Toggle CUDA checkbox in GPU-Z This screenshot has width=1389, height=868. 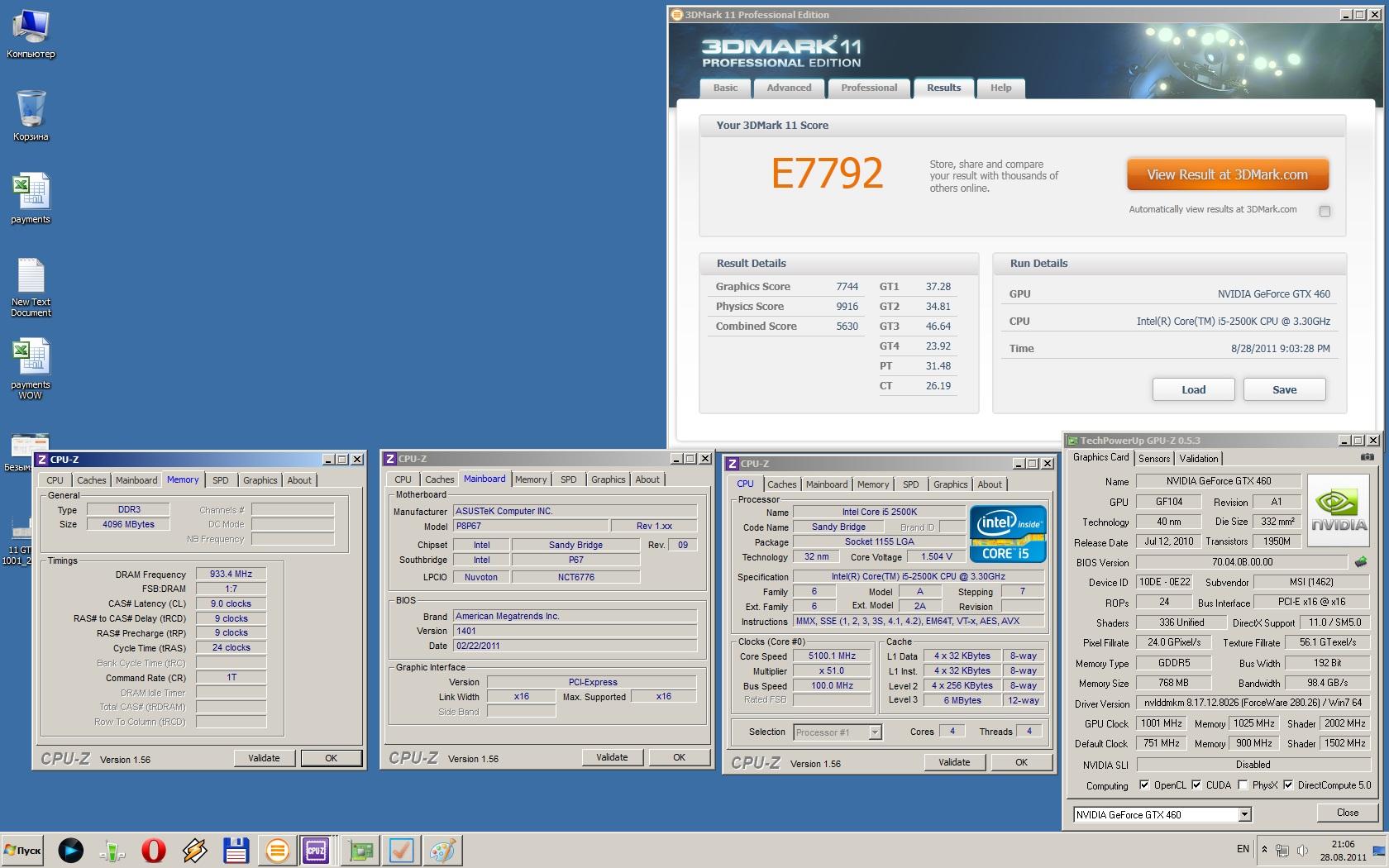1196,785
